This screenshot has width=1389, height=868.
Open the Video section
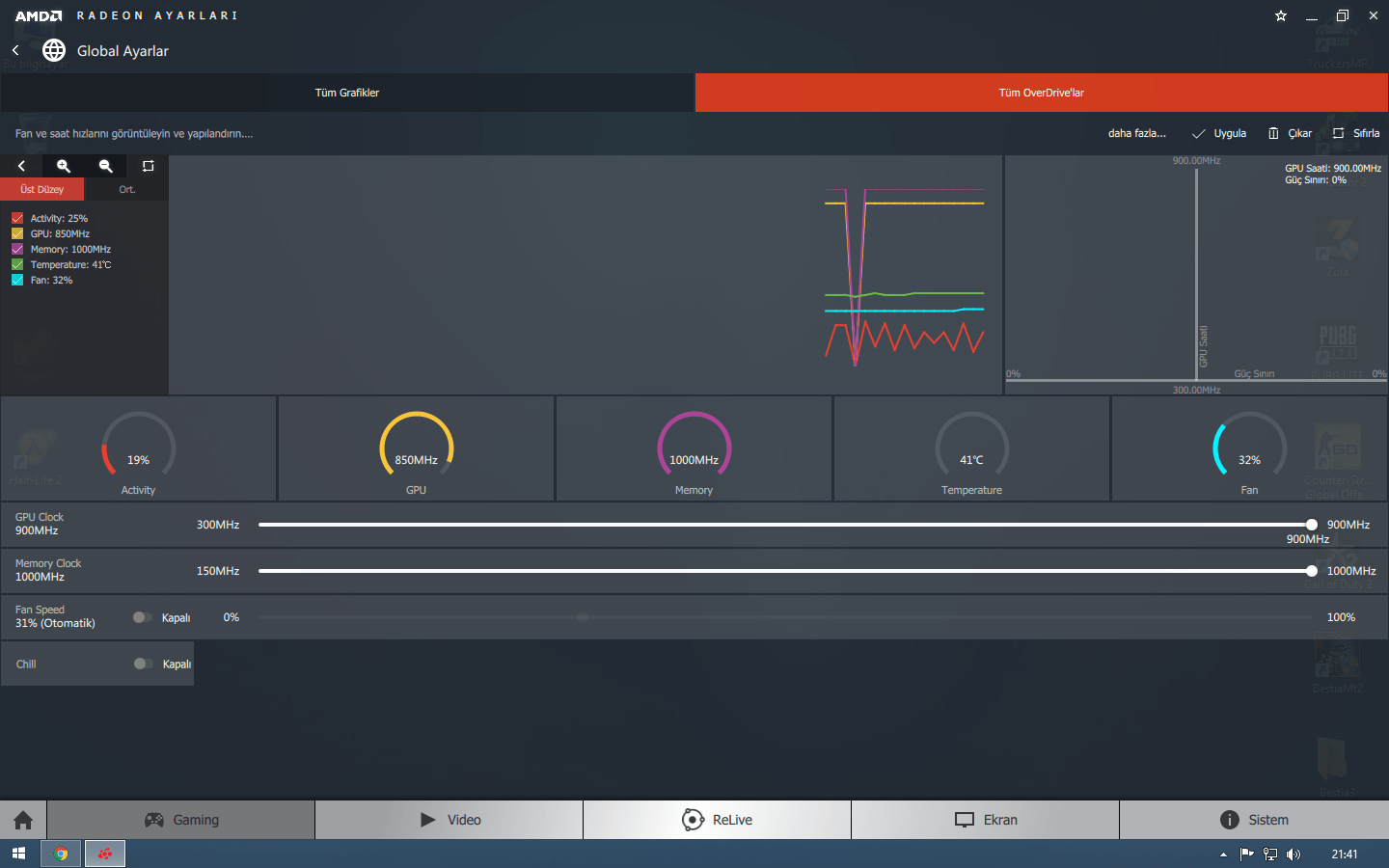(449, 820)
